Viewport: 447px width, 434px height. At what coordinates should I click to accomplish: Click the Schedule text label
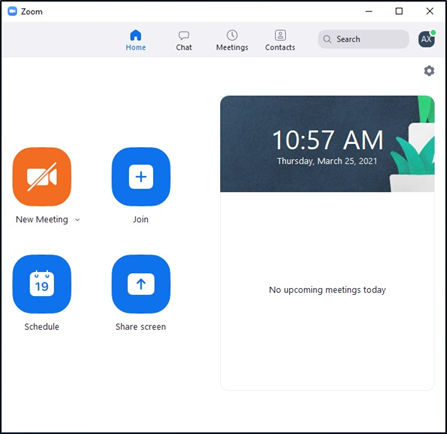pyautogui.click(x=42, y=327)
